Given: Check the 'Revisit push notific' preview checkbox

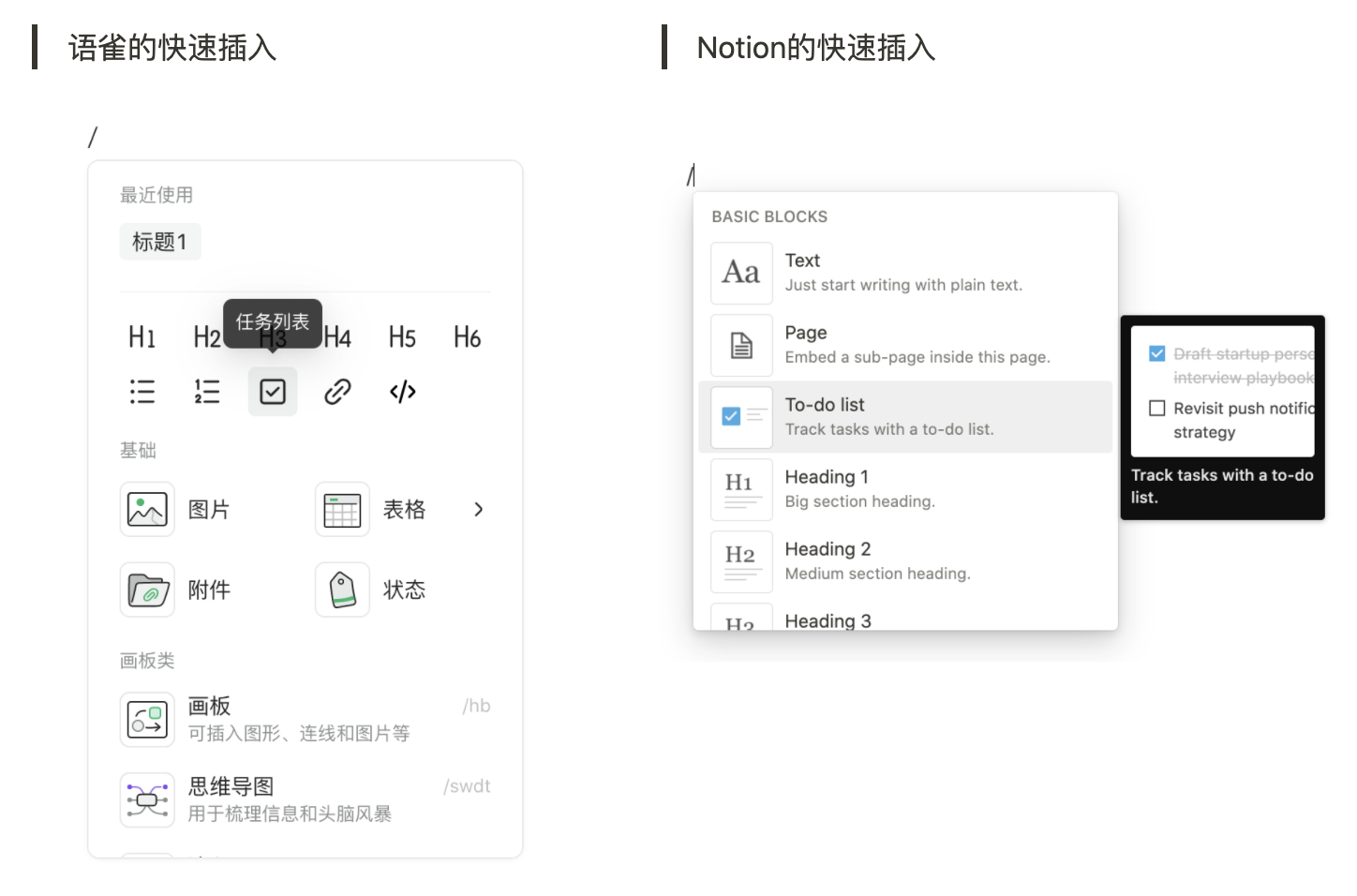Looking at the screenshot, I should tap(1157, 408).
